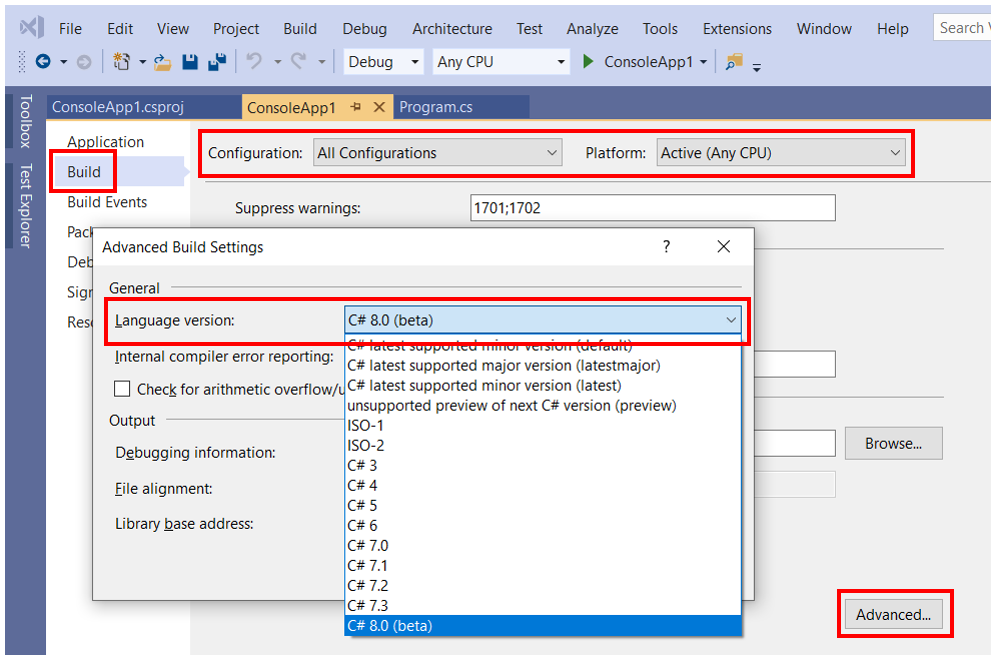Open the Any CPU solution platform dropdown
The image size is (995, 661).
pos(500,62)
